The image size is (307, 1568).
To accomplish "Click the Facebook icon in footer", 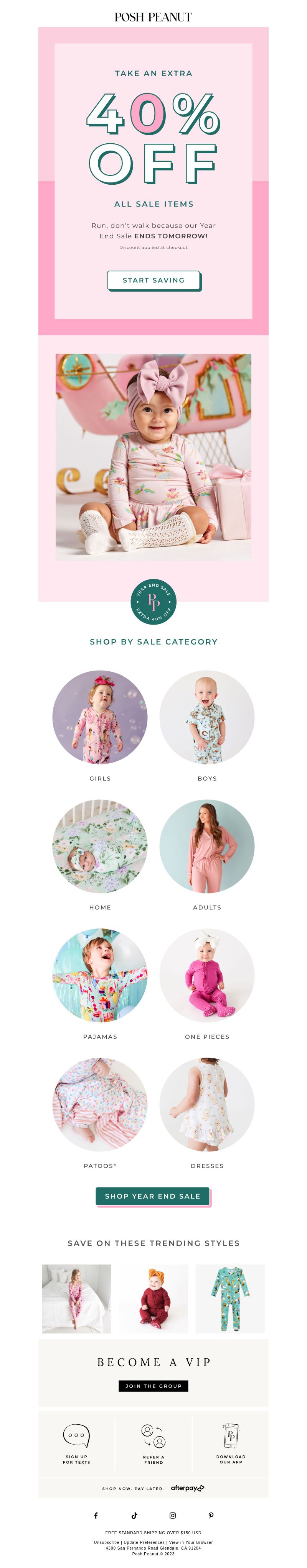I will coord(96,1515).
